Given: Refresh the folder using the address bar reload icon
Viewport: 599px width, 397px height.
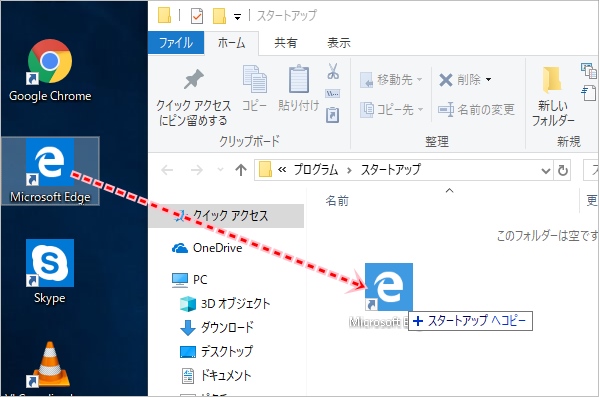Looking at the screenshot, I should (563, 170).
